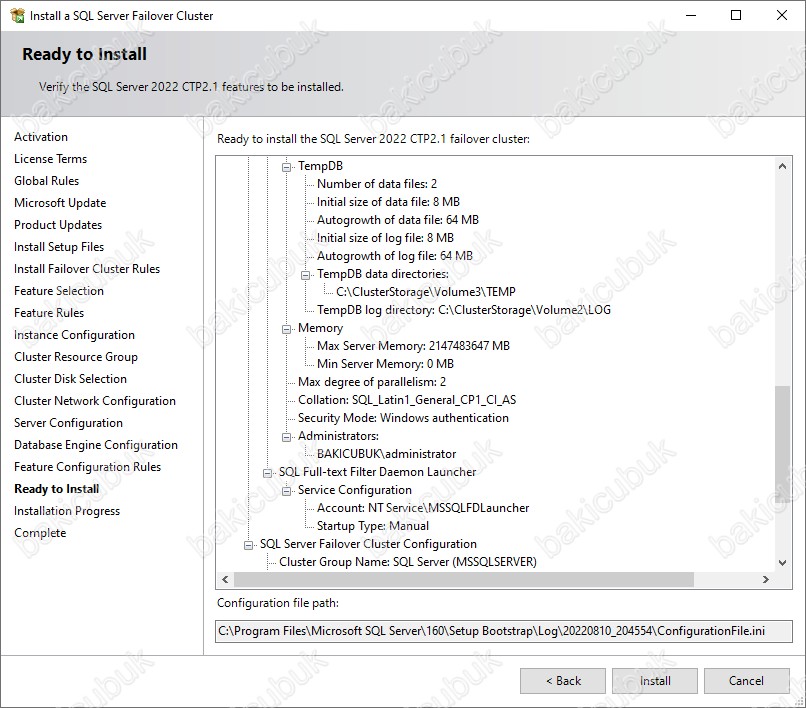Select the C:\ClusterStorage\Volume3\TEMP path row

click(426, 292)
